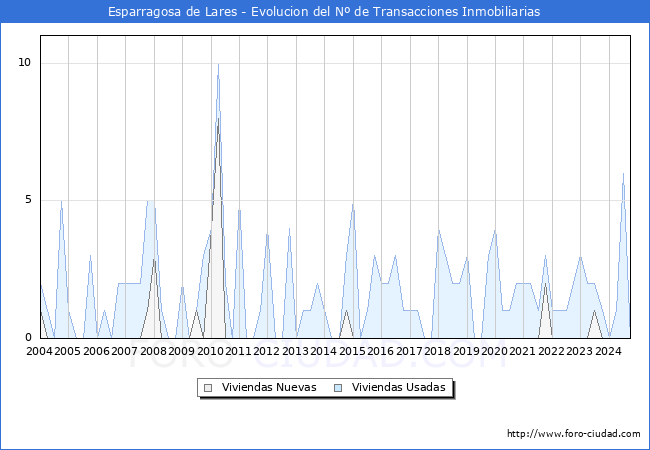Screen dimensions: 650x450
Task: Click the 2024 used homes peak at 6
Action: (x=623, y=174)
